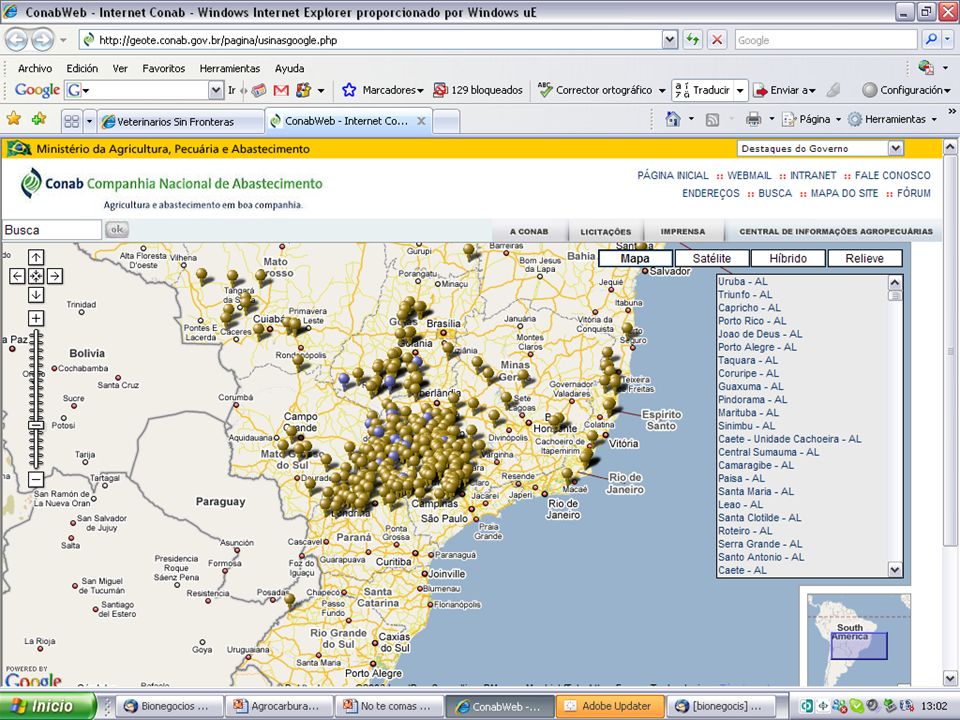Screen dimensions: 960x720
Task: Zoom out with the minus button
Action: click(36, 479)
